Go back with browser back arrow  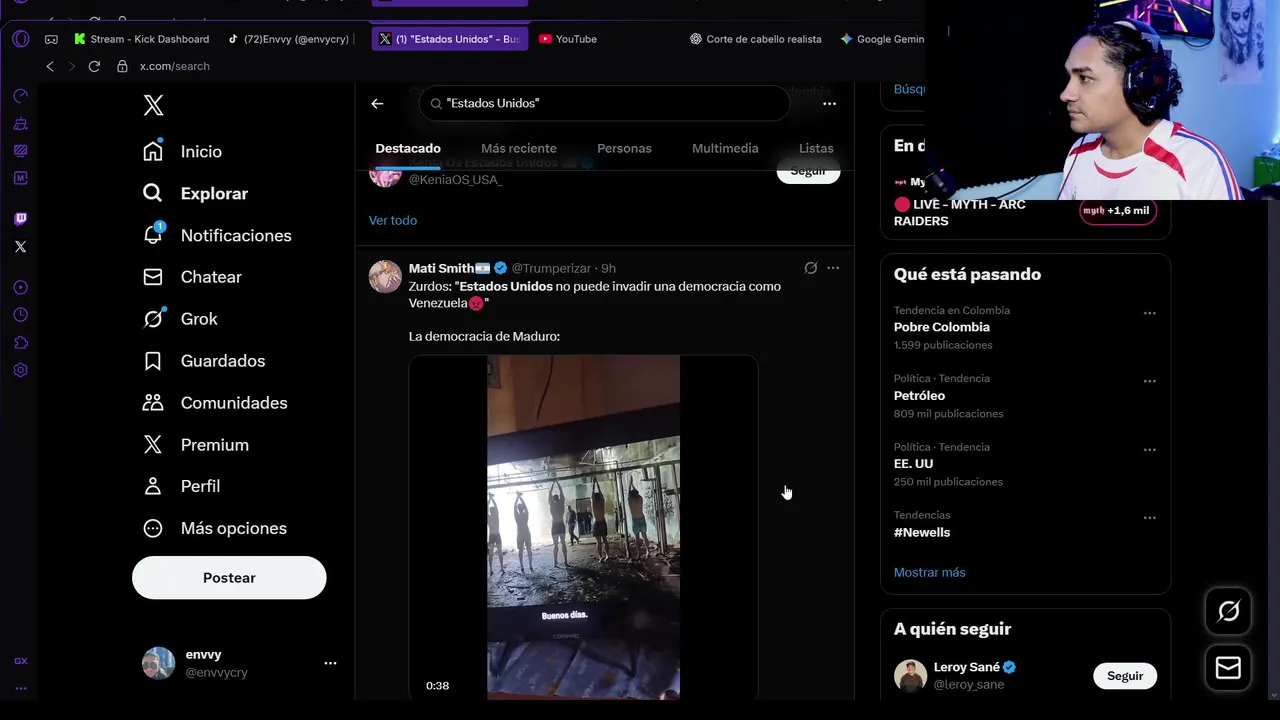50,66
